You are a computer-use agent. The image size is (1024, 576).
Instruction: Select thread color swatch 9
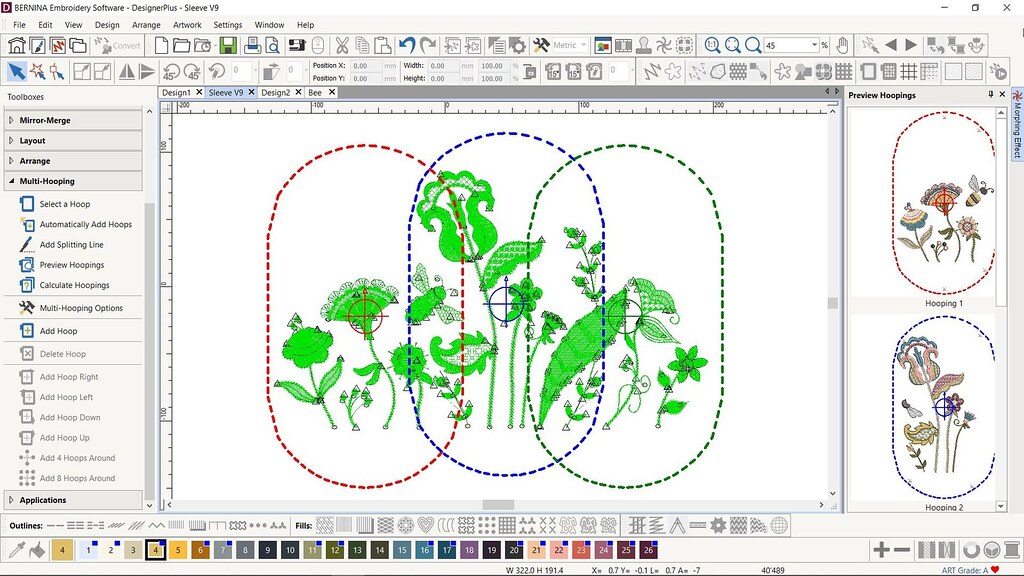267,549
